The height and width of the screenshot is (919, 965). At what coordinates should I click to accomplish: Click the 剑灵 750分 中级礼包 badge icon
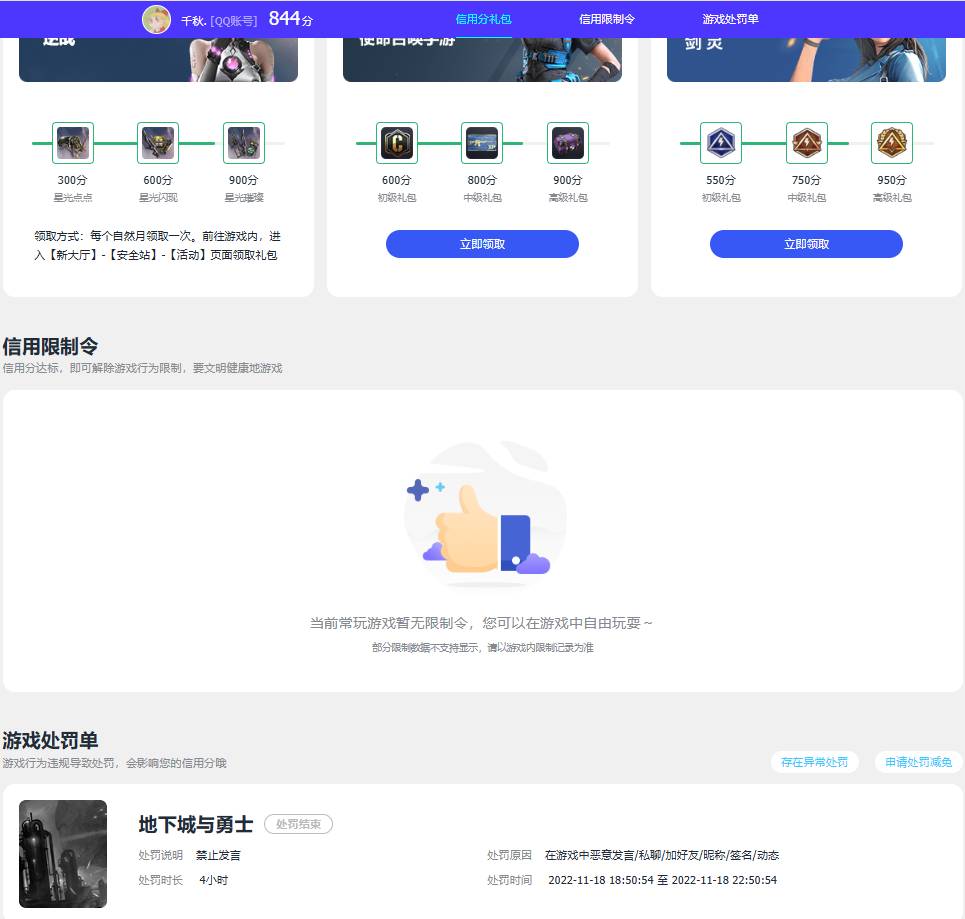pyautogui.click(x=806, y=142)
